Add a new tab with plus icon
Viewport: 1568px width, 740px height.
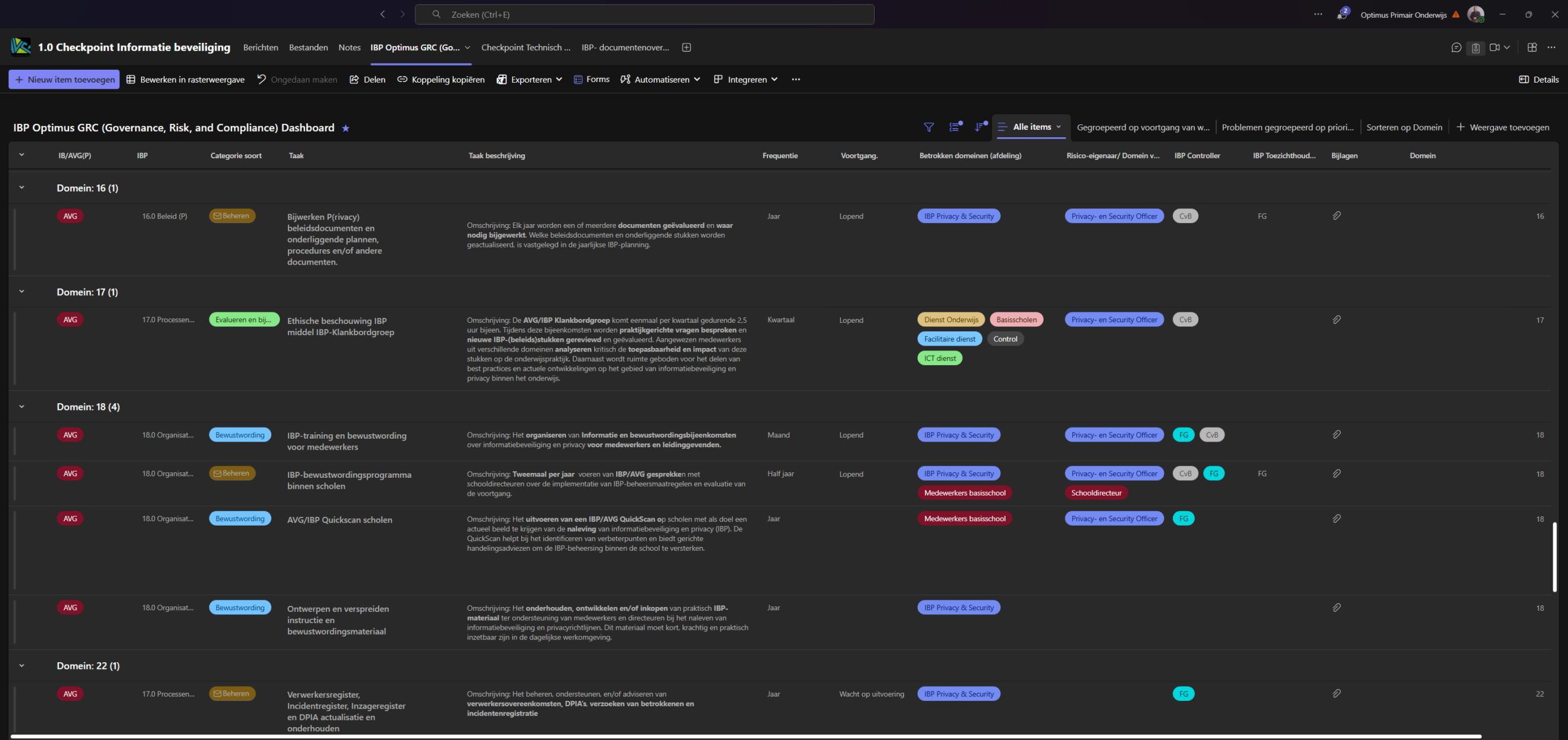click(687, 48)
